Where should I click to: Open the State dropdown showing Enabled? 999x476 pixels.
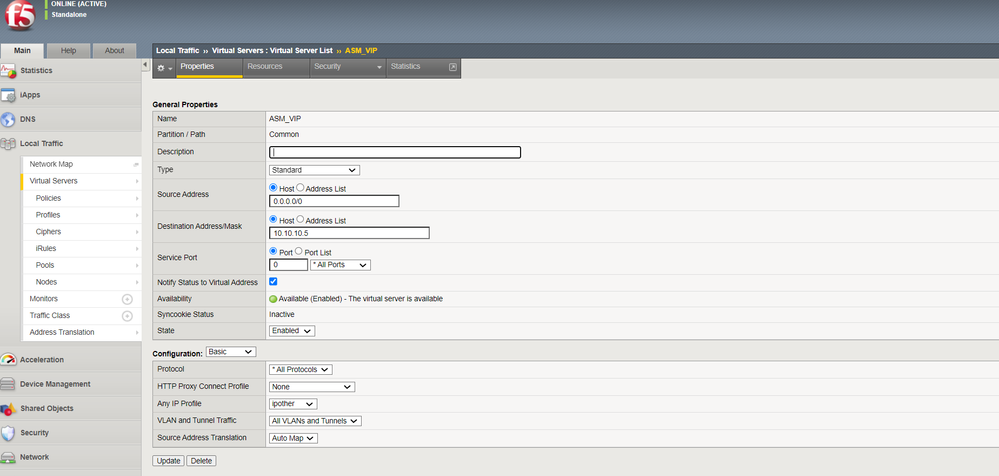click(292, 331)
